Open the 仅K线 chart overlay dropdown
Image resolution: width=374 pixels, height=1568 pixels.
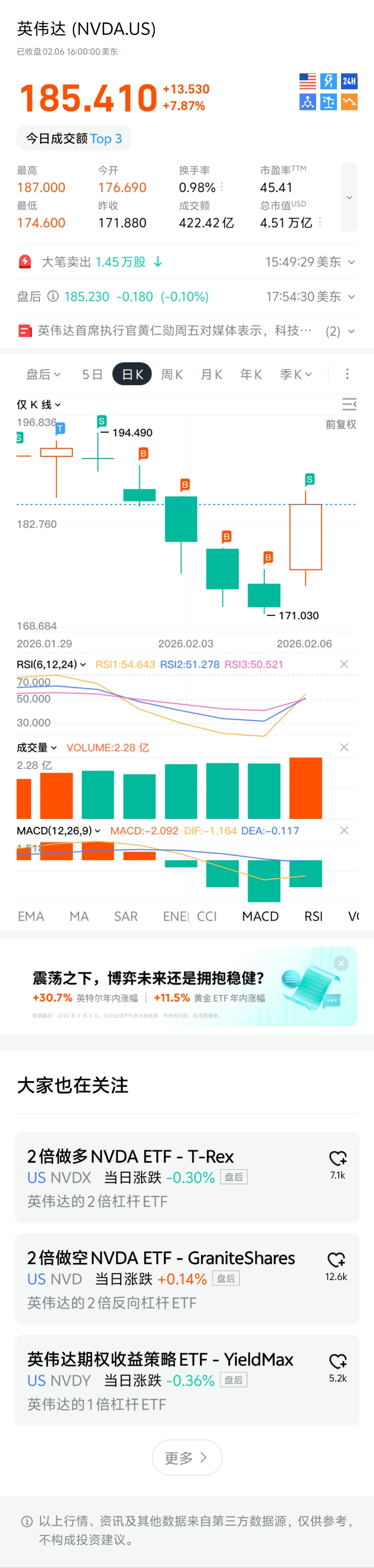pyautogui.click(x=38, y=405)
